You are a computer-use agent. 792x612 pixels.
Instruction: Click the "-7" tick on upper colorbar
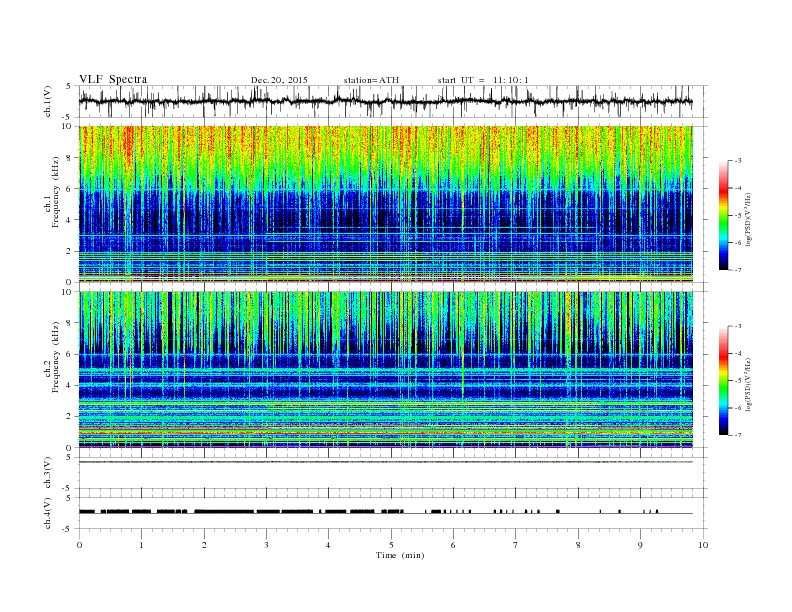tap(737, 270)
